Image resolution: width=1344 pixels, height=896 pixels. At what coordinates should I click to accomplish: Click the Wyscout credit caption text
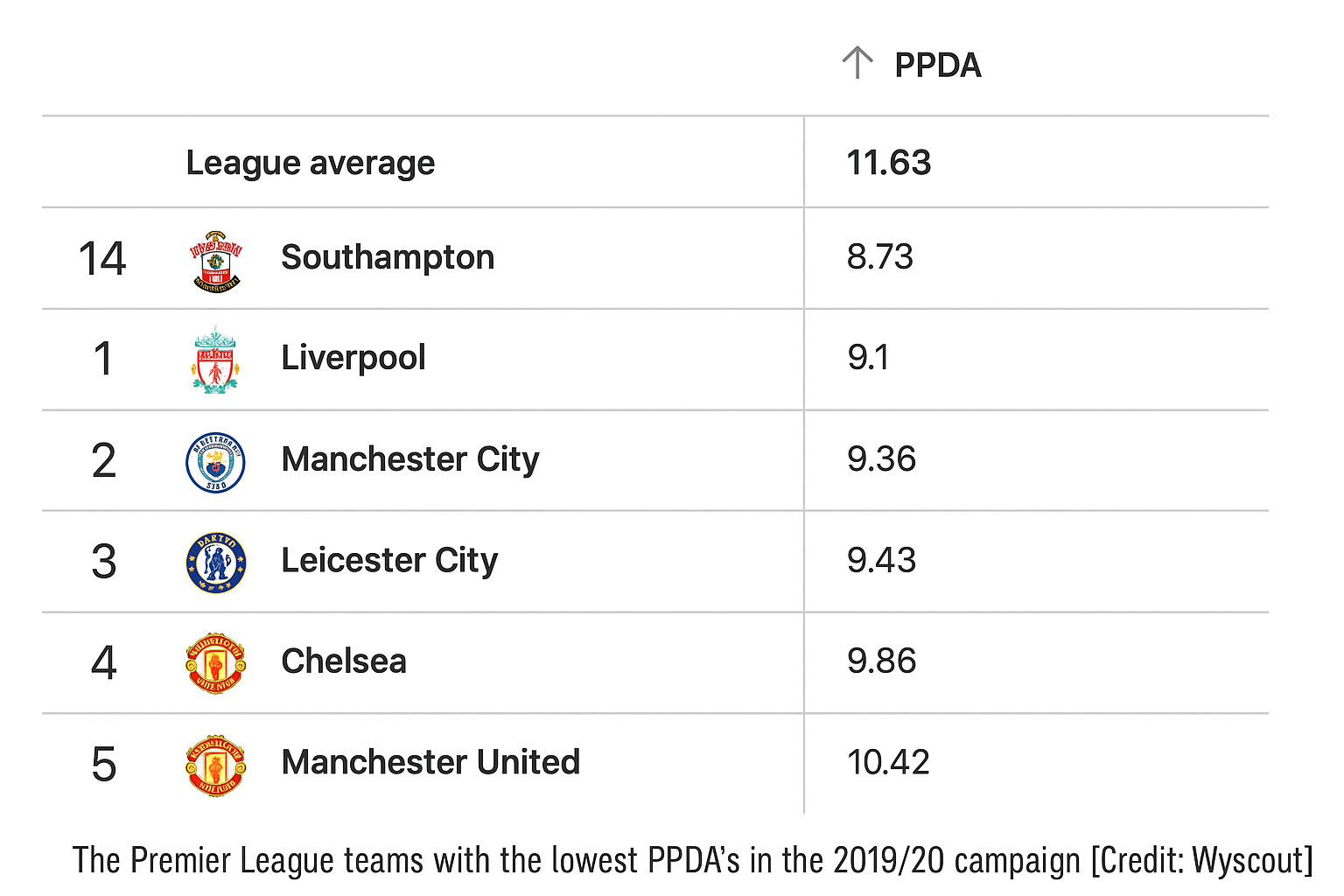tap(692, 861)
